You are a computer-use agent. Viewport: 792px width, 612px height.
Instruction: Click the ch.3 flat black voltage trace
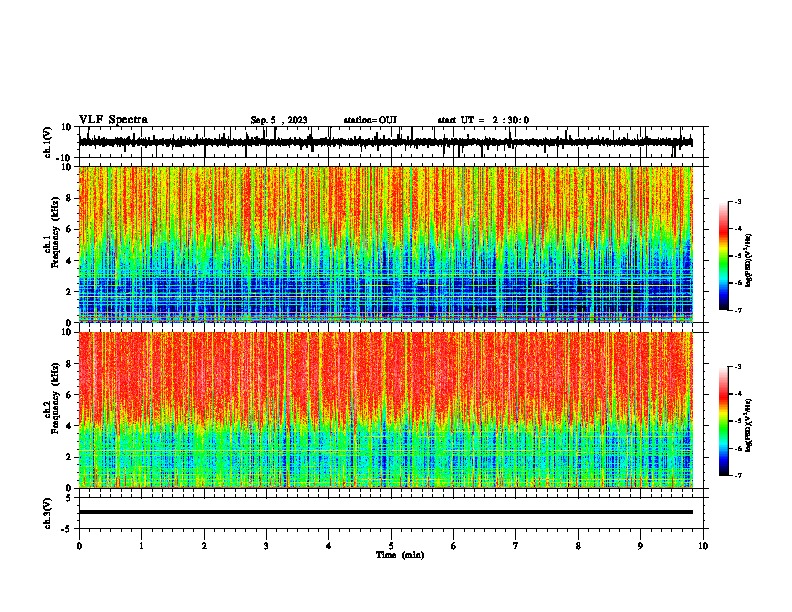[386, 512]
